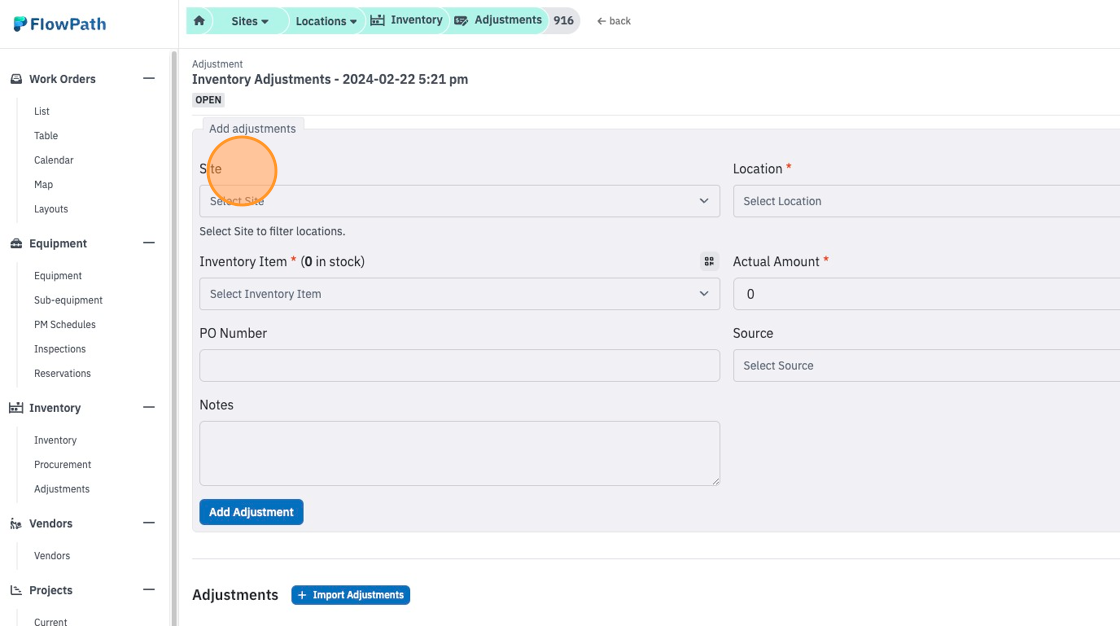Open the Sites breadcrumb dropdown
The width and height of the screenshot is (1120, 626).
click(x=249, y=21)
